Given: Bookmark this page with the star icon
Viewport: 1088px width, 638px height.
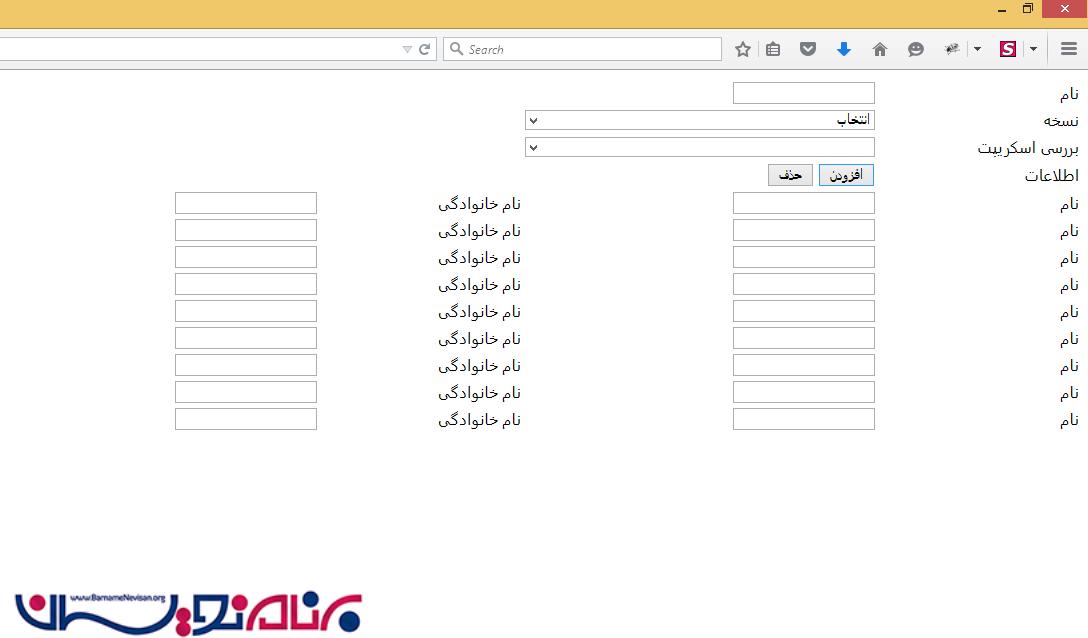Looking at the screenshot, I should 742,49.
